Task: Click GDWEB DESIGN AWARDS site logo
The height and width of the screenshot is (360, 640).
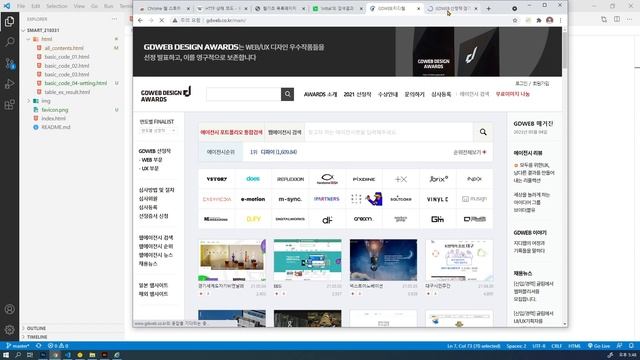Action: pos(166,94)
